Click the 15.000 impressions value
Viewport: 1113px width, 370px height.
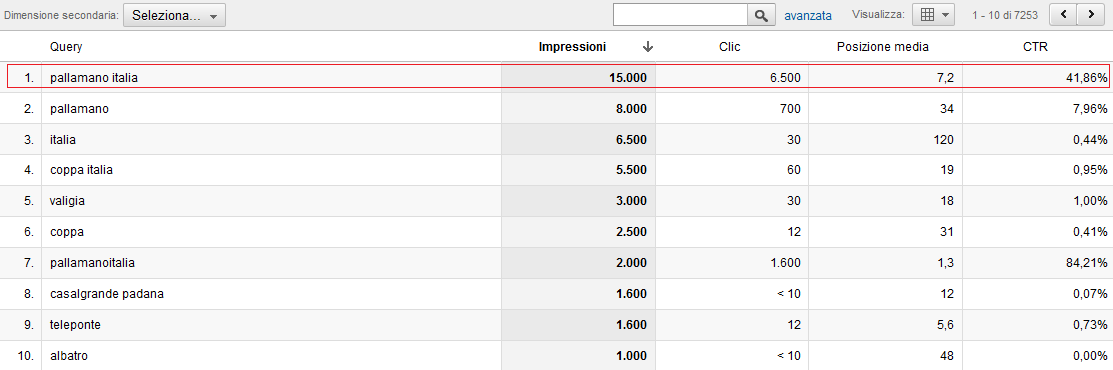click(x=627, y=77)
